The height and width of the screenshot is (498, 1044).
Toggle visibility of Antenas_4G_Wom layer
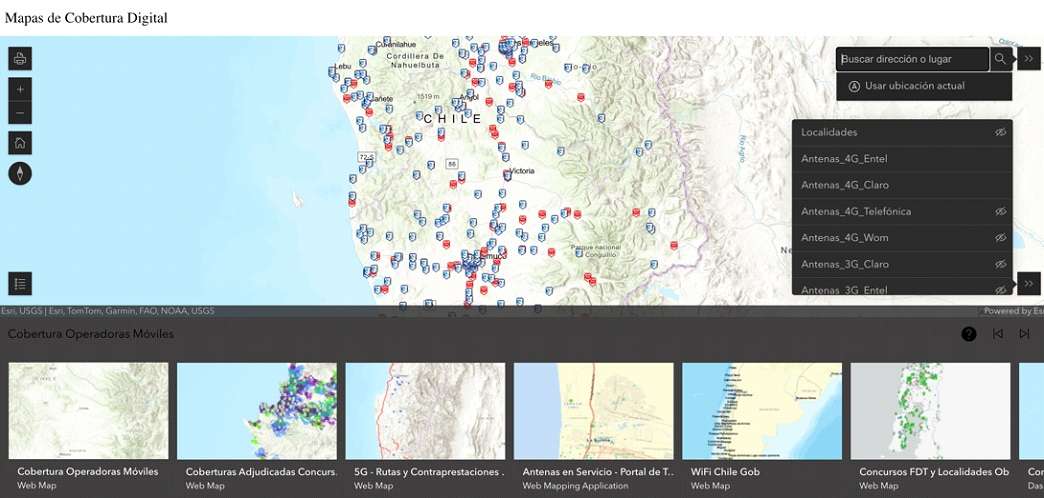point(999,238)
